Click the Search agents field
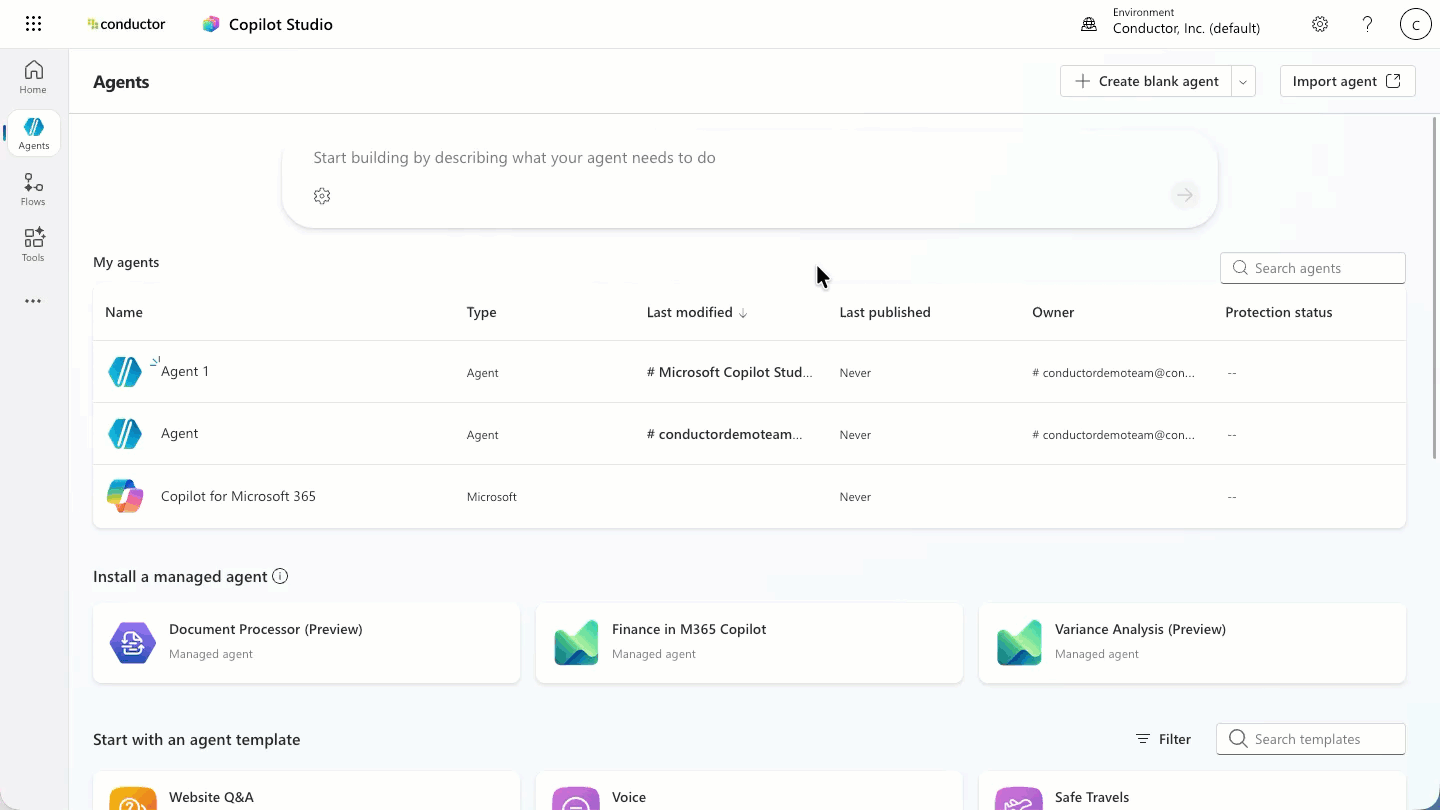1440x810 pixels. click(1313, 268)
